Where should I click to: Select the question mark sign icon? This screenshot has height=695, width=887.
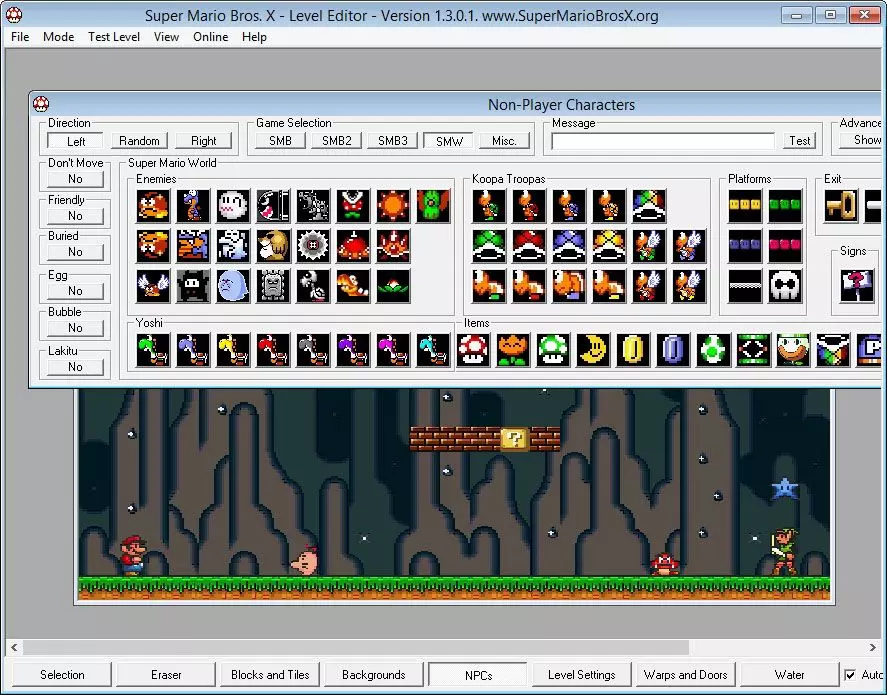click(x=857, y=286)
